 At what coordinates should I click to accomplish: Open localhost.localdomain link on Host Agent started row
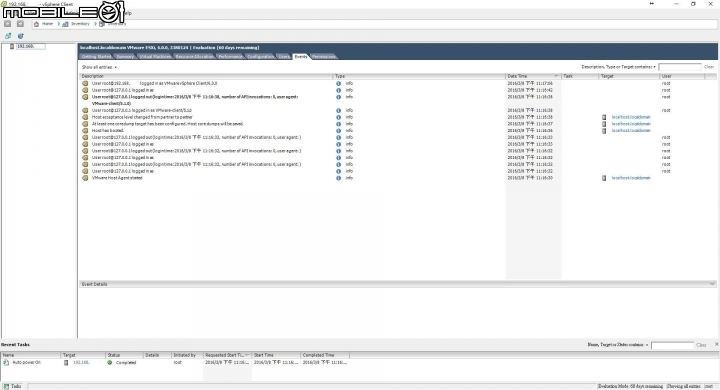click(x=631, y=178)
